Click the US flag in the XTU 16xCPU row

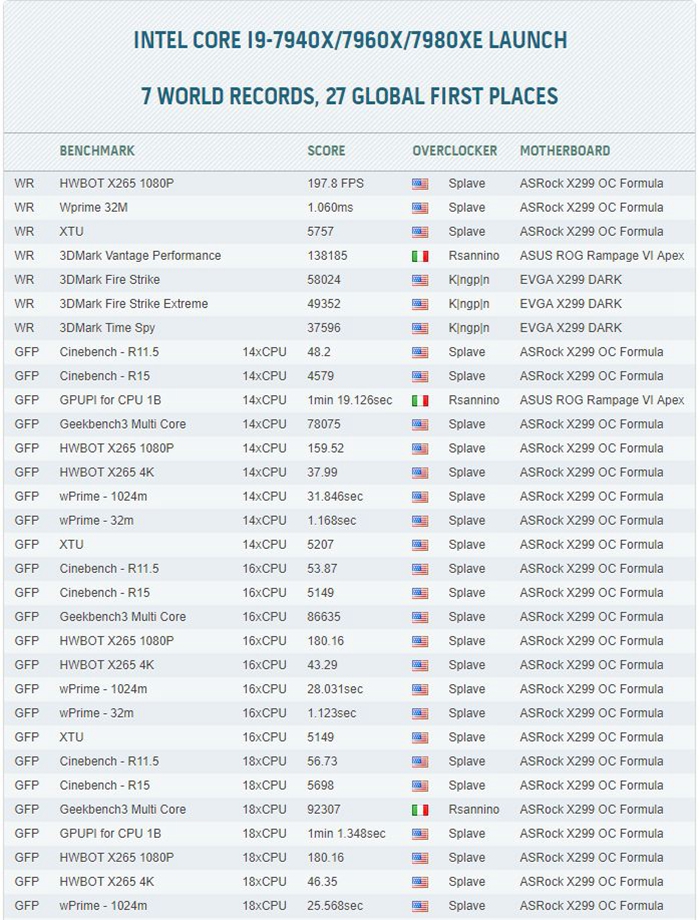click(x=420, y=738)
